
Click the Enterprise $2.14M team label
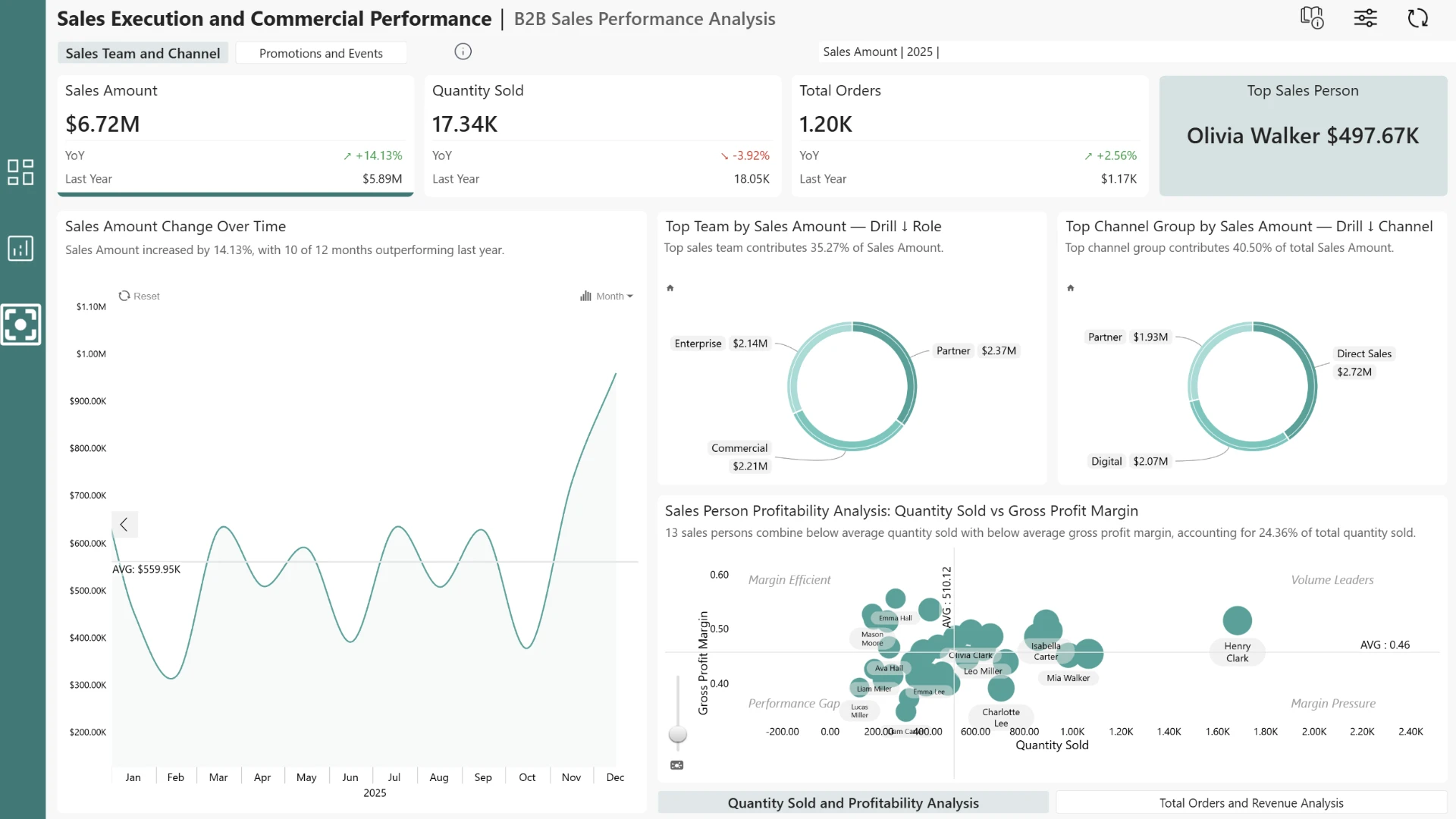click(721, 344)
